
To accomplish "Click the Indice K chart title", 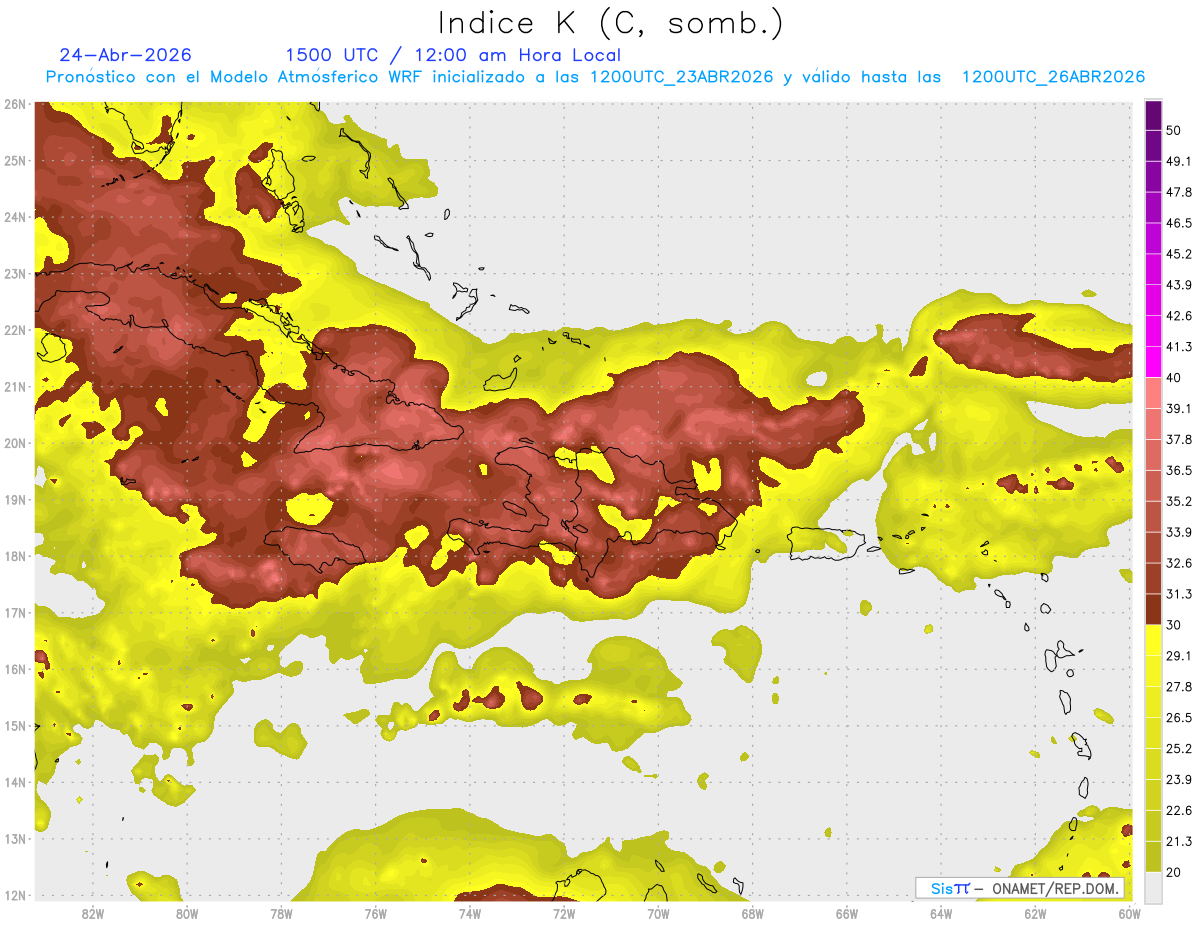I will pos(610,23).
